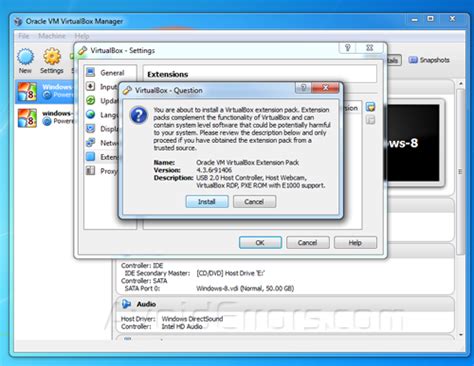Image resolution: width=474 pixels, height=366 pixels.
Task: Click the add extension package icon
Action: pos(370,107)
